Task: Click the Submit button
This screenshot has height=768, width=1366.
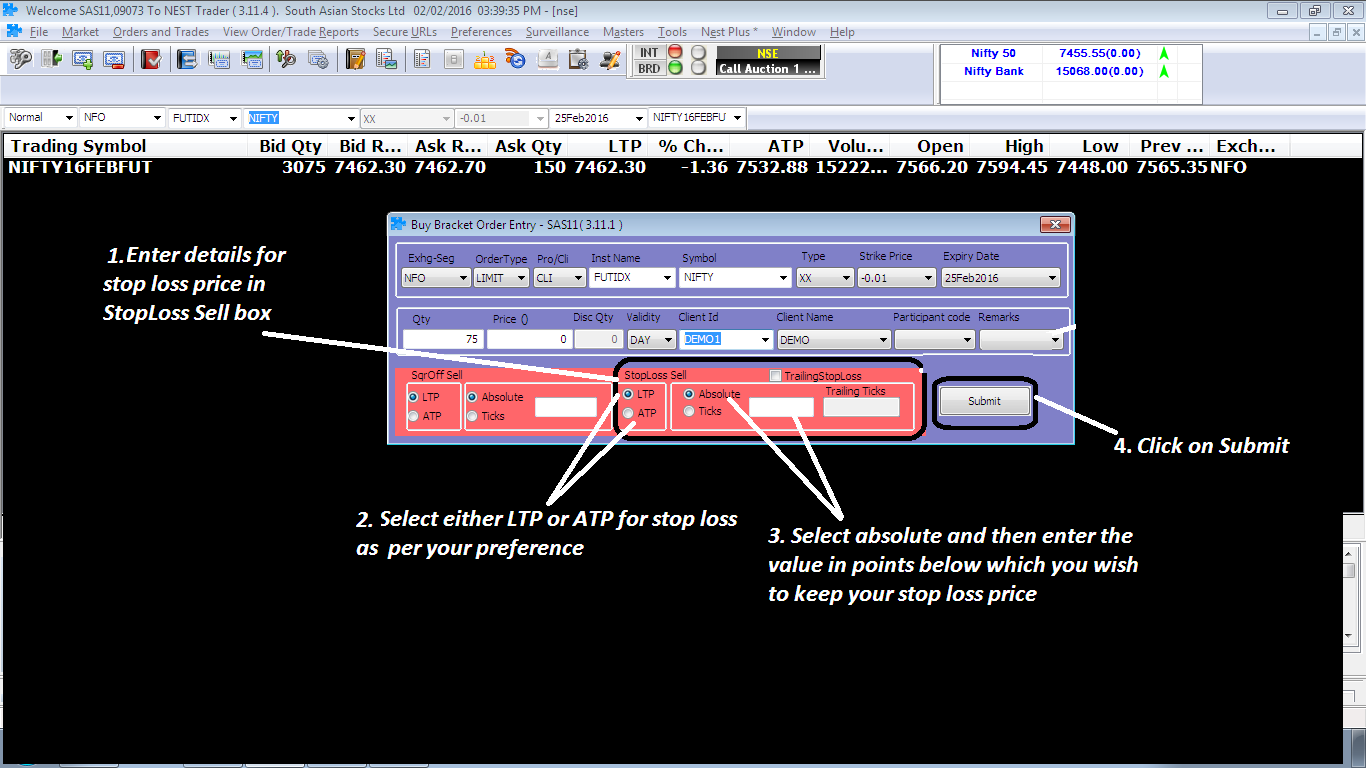Action: (984, 401)
